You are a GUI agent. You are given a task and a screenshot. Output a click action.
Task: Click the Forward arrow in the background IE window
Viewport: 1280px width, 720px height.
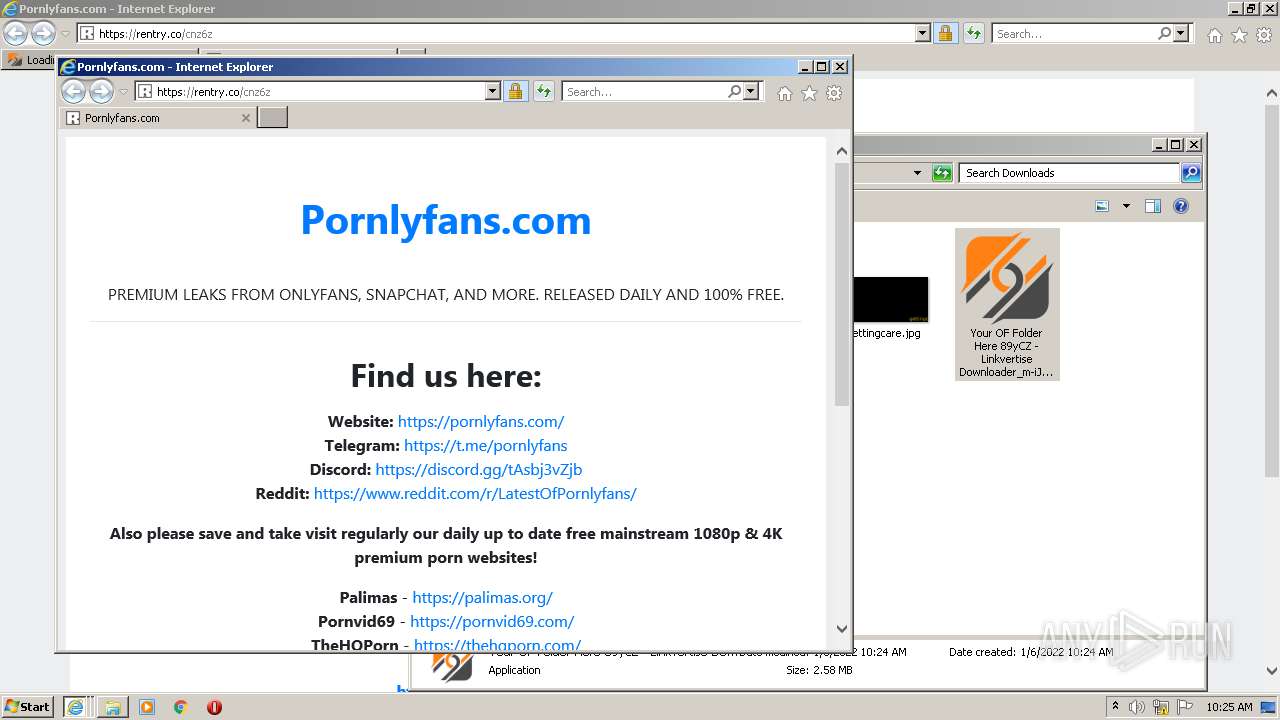point(43,34)
